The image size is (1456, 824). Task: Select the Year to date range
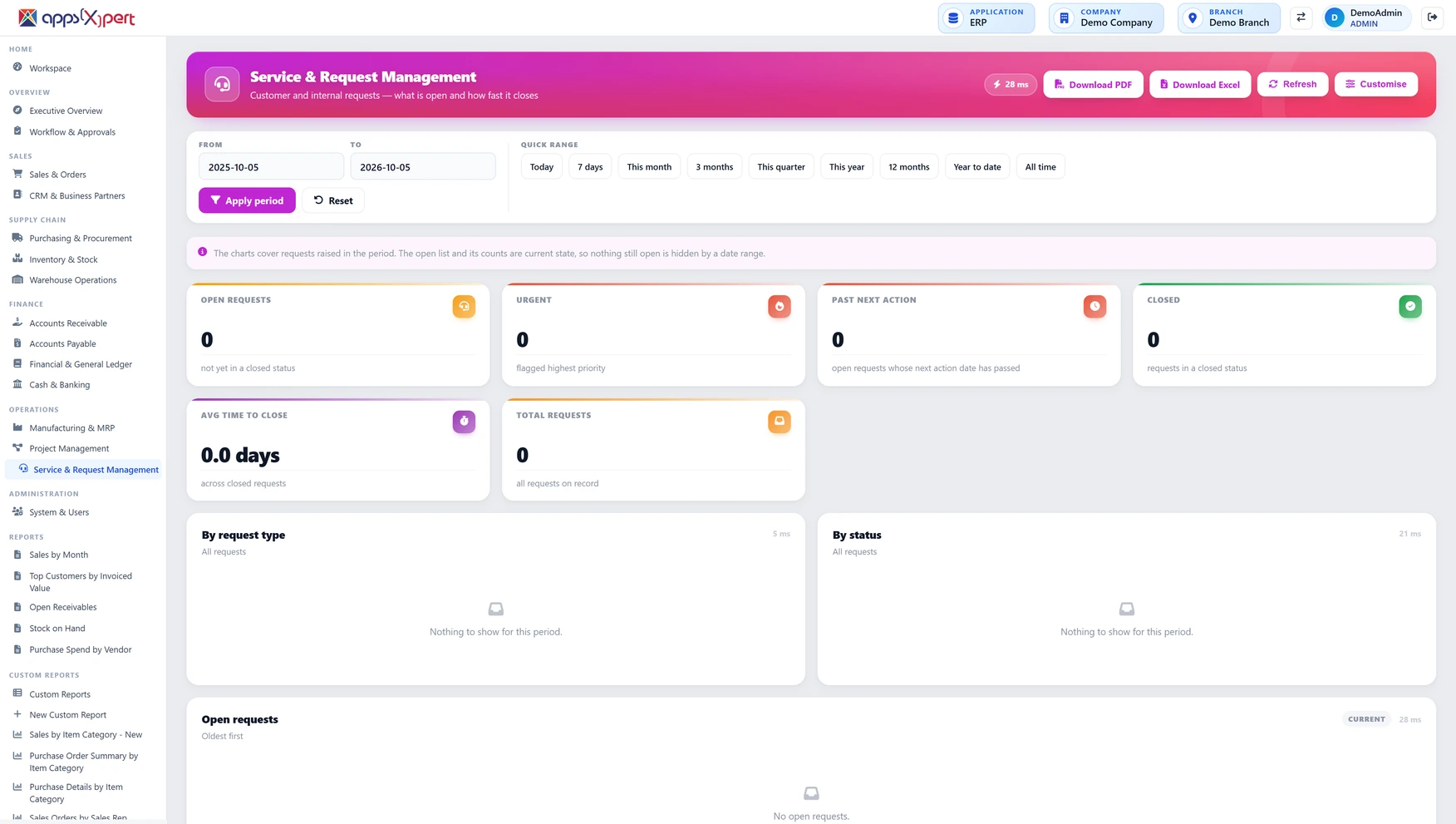coord(976,167)
